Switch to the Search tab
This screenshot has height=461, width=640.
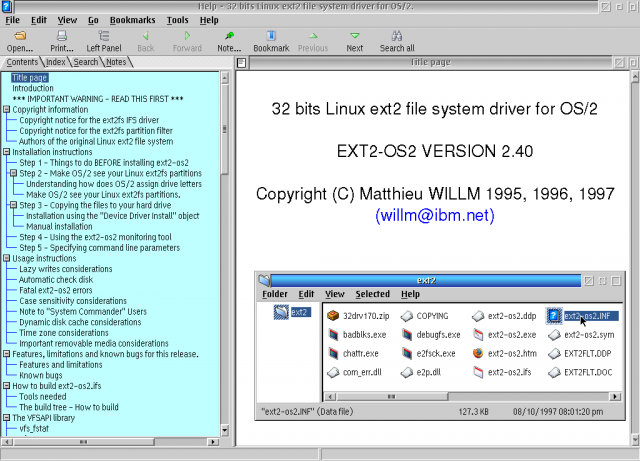click(86, 62)
